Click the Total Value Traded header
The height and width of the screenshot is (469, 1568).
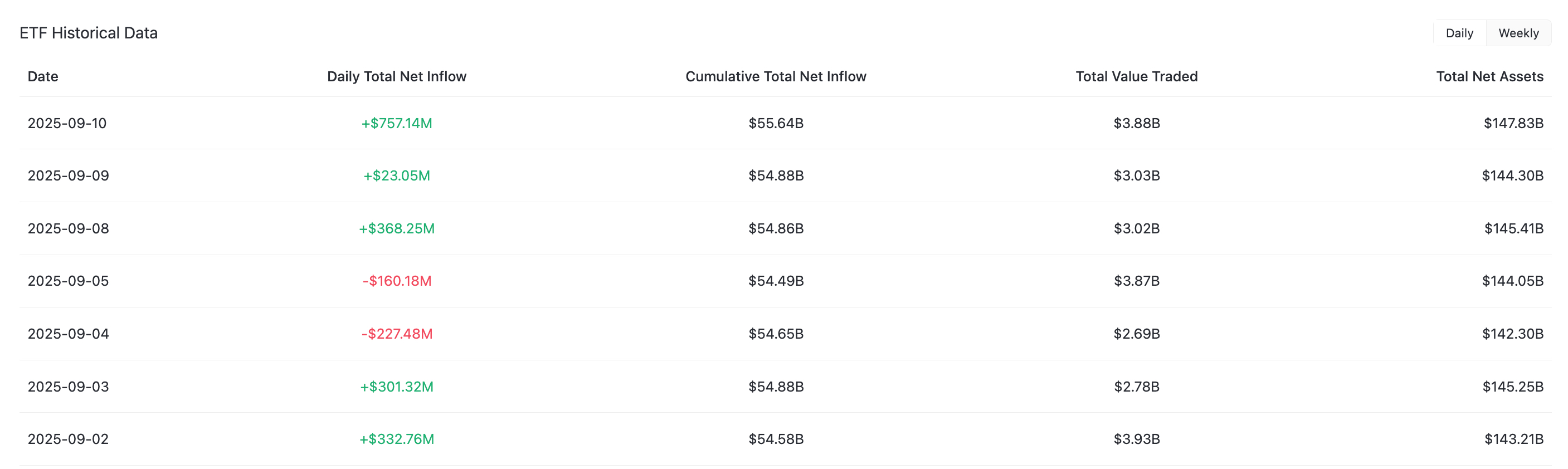[1136, 77]
